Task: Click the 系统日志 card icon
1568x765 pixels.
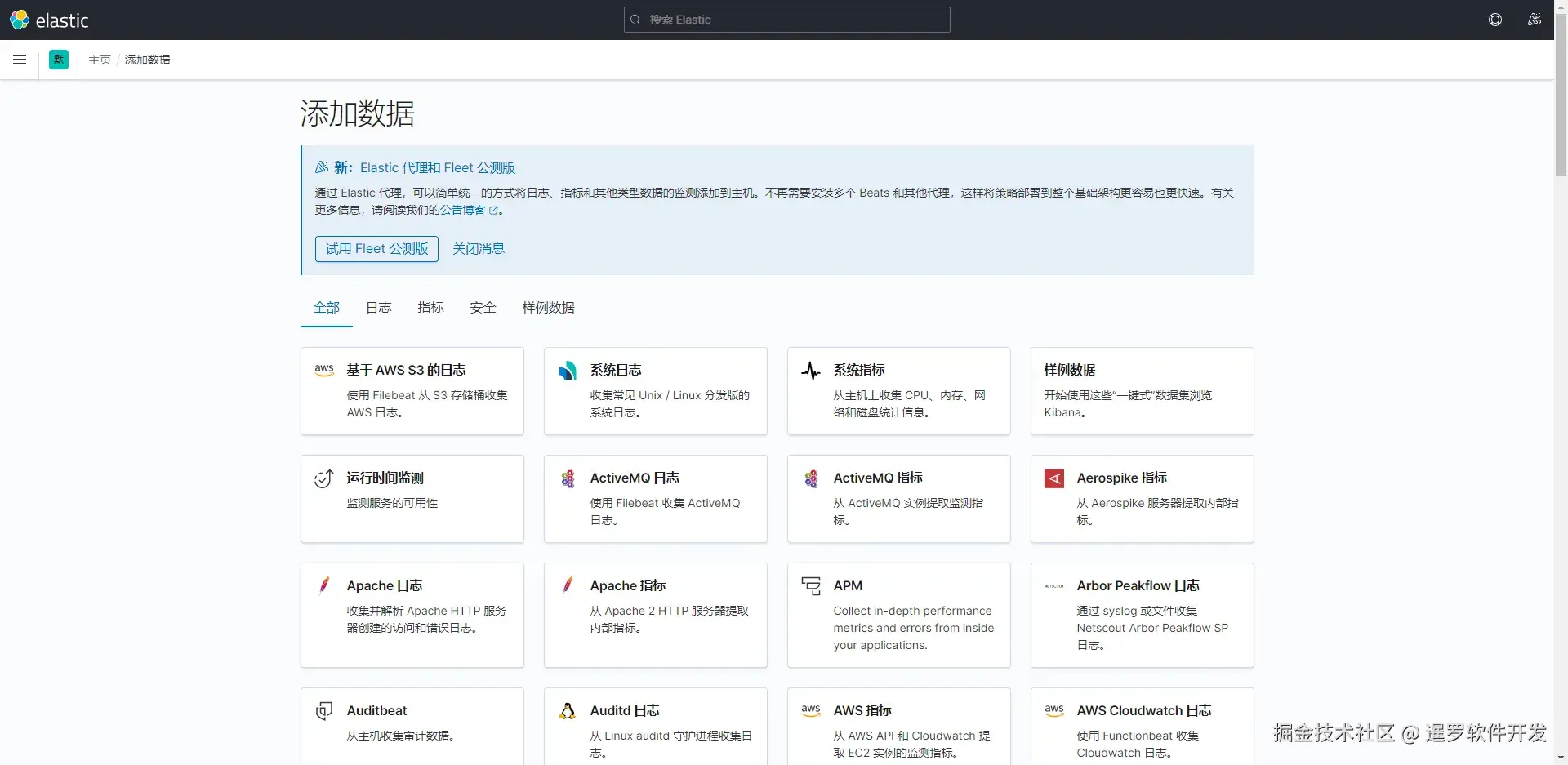Action: (x=568, y=371)
